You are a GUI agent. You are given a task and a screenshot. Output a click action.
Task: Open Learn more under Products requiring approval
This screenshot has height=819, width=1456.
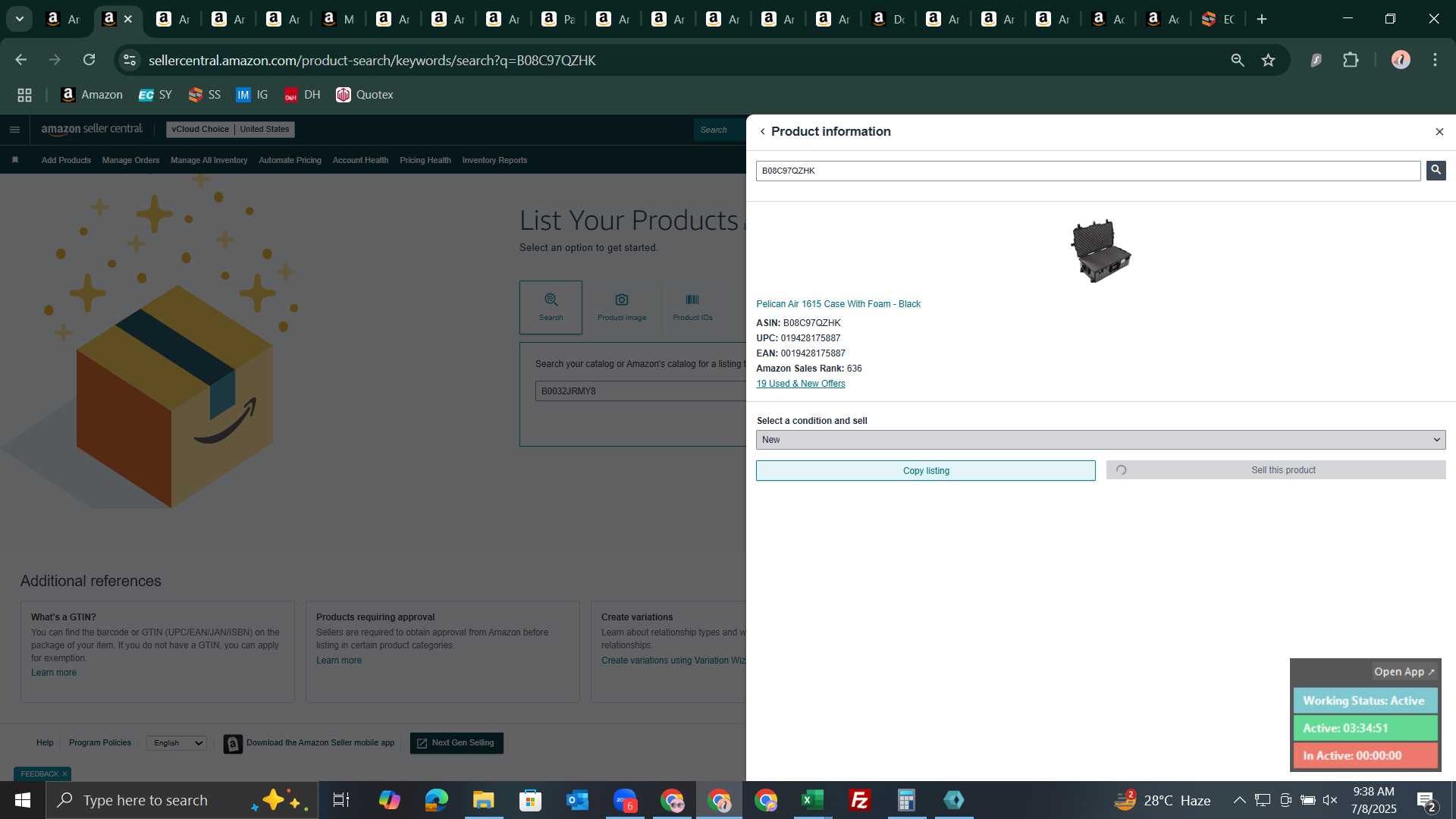point(339,661)
